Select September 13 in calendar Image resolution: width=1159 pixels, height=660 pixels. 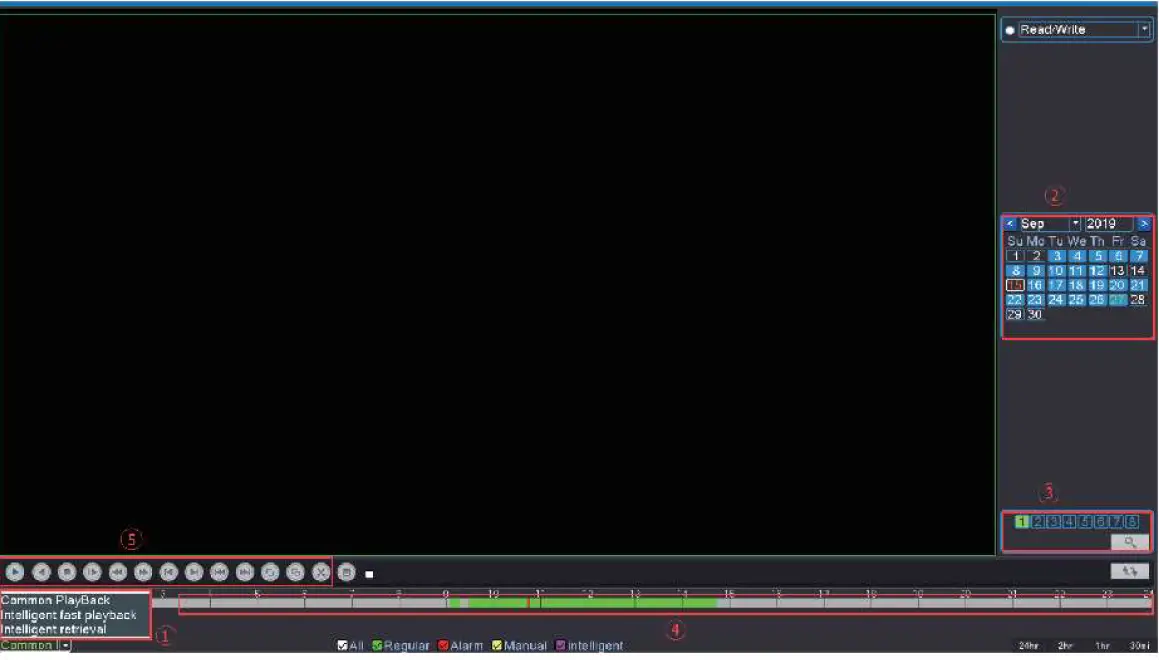[x=1118, y=271]
